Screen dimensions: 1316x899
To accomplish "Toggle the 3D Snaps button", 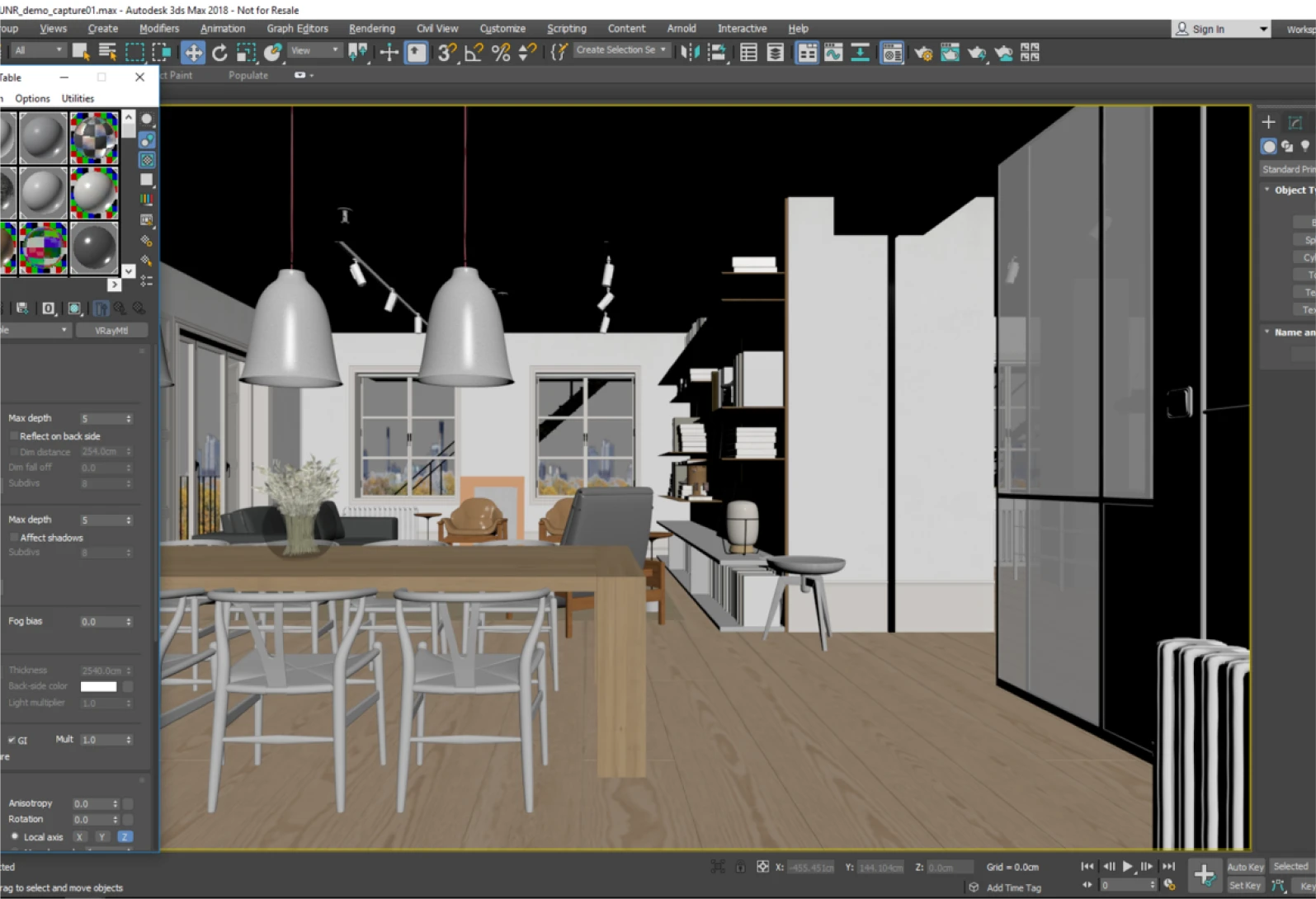I will [x=446, y=53].
